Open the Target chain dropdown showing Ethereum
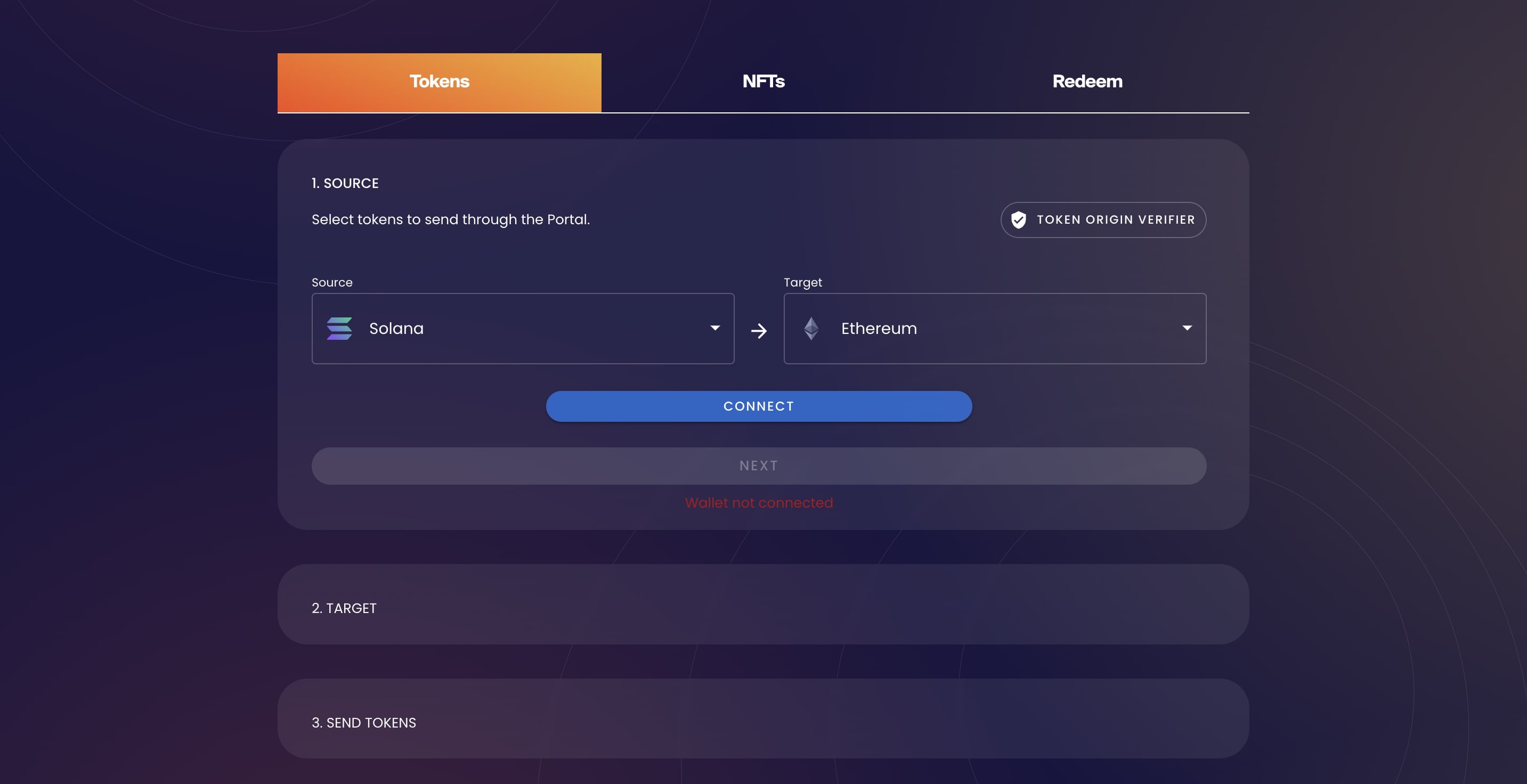Screen dimensions: 1527x784 point(995,328)
